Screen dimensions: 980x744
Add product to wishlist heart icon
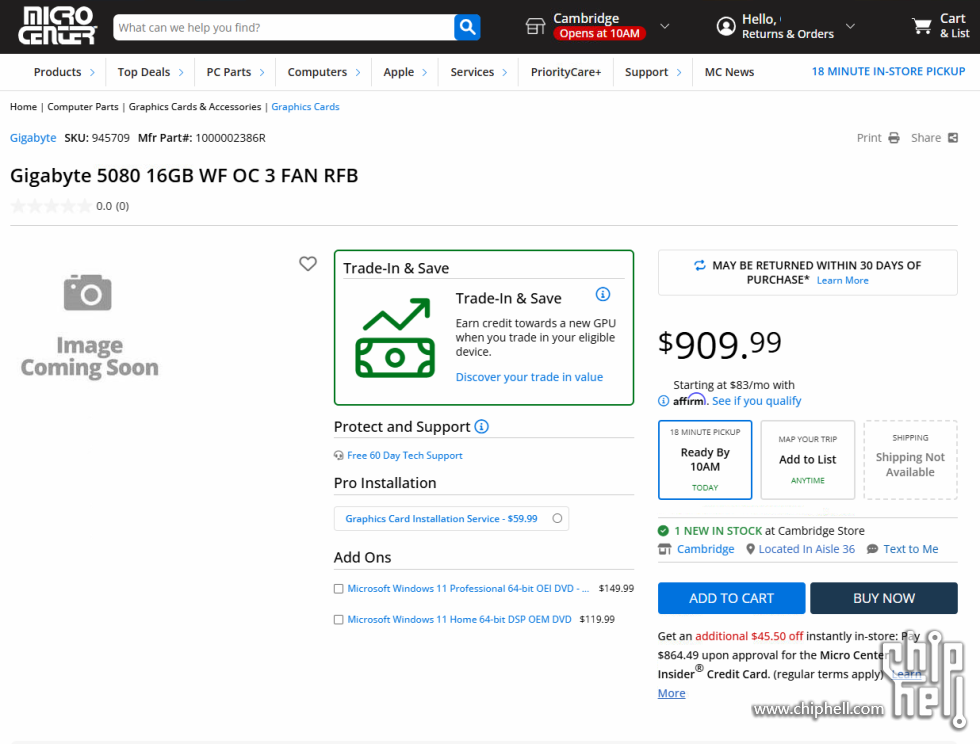click(308, 264)
